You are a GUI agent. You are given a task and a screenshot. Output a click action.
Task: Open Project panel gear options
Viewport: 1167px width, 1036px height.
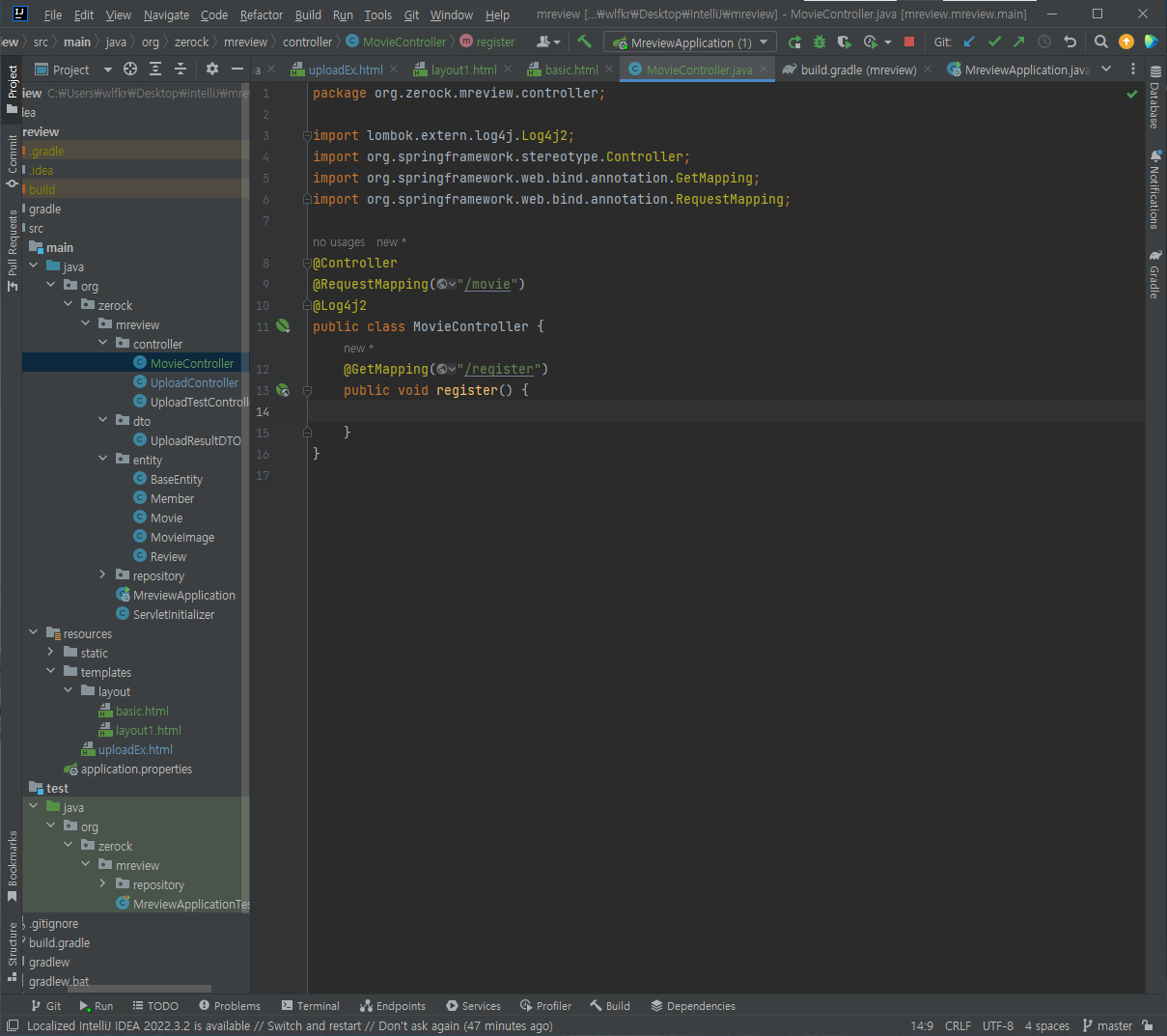click(212, 69)
